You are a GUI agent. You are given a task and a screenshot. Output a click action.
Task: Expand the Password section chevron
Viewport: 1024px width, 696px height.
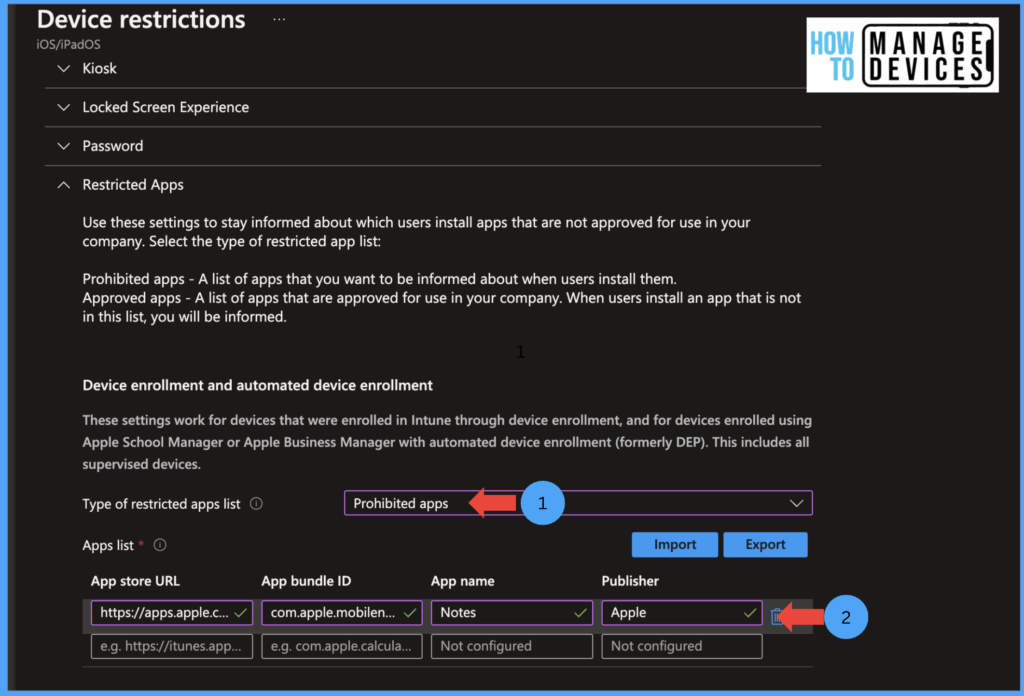(63, 146)
